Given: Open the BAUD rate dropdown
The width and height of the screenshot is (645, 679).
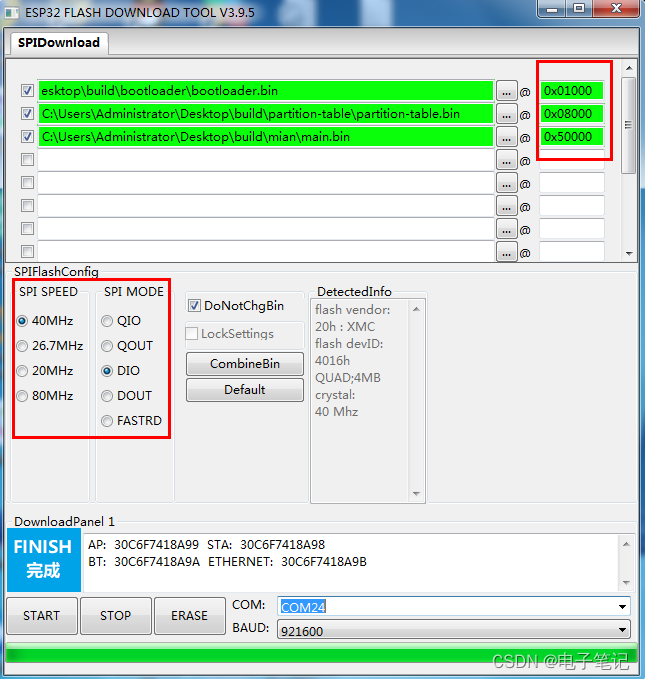Looking at the screenshot, I should [x=622, y=630].
